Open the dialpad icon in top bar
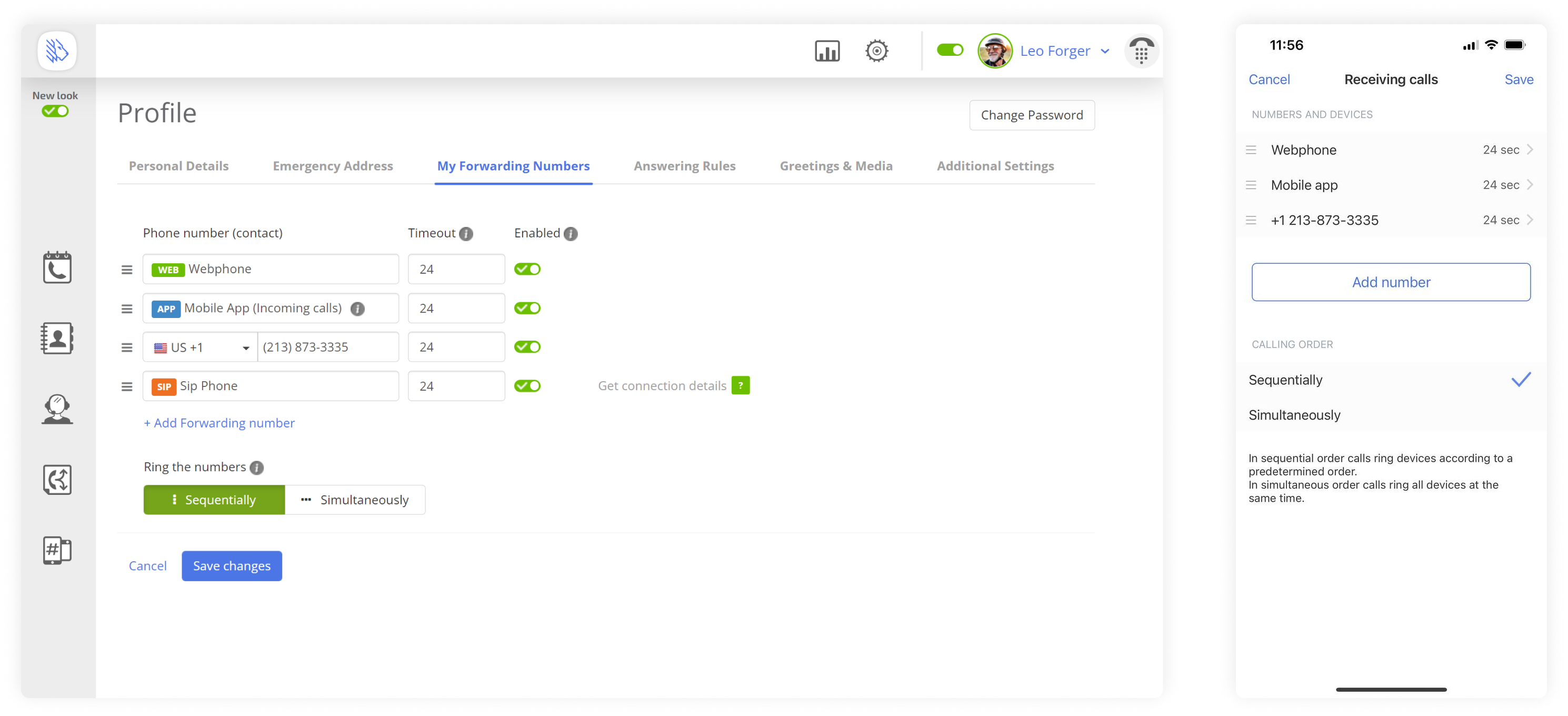This screenshot has width=1568, height=716. pos(1140,50)
